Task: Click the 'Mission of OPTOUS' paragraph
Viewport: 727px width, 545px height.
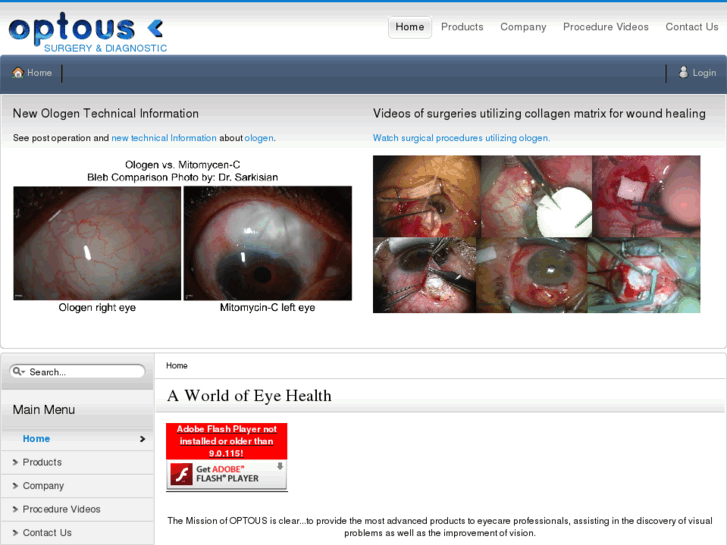Action: click(x=440, y=526)
